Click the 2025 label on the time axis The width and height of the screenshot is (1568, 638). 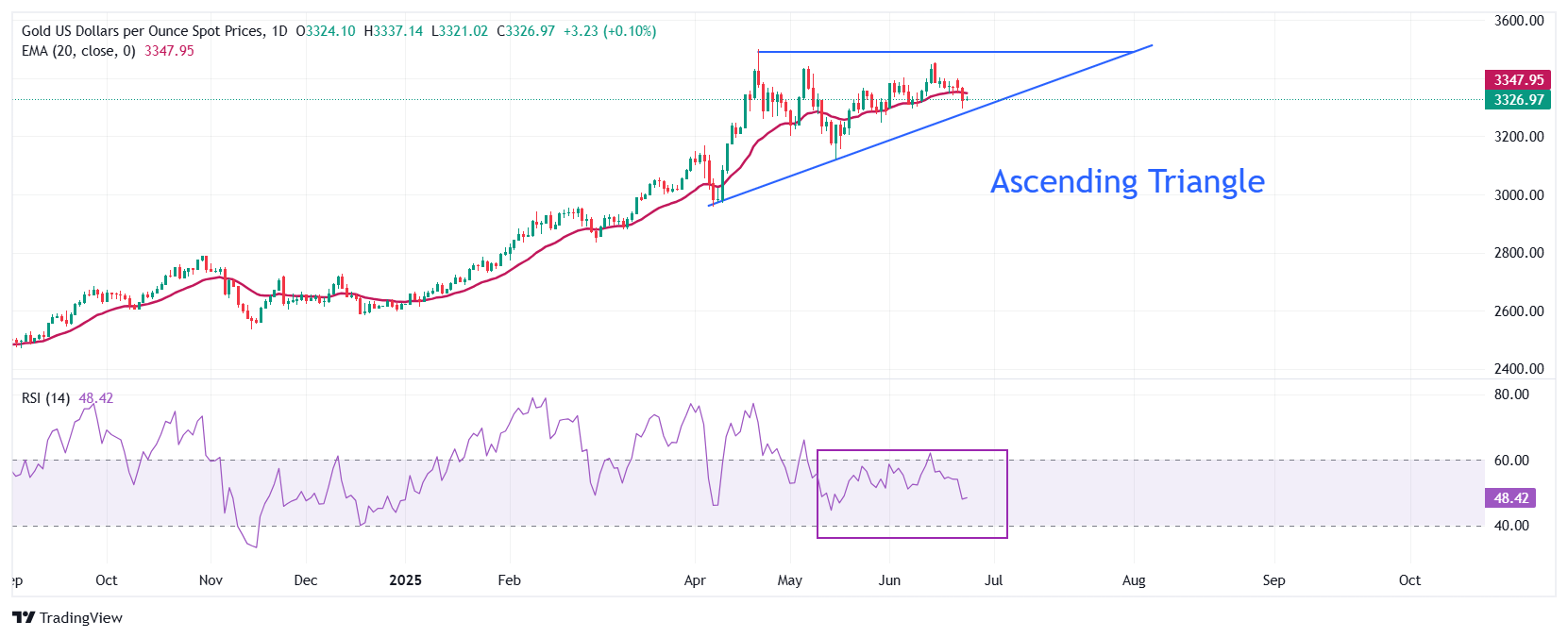click(x=405, y=580)
